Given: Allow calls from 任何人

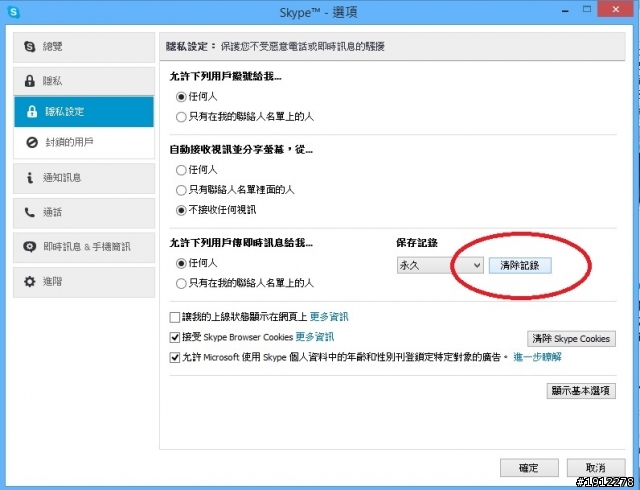Looking at the screenshot, I should coord(181,97).
